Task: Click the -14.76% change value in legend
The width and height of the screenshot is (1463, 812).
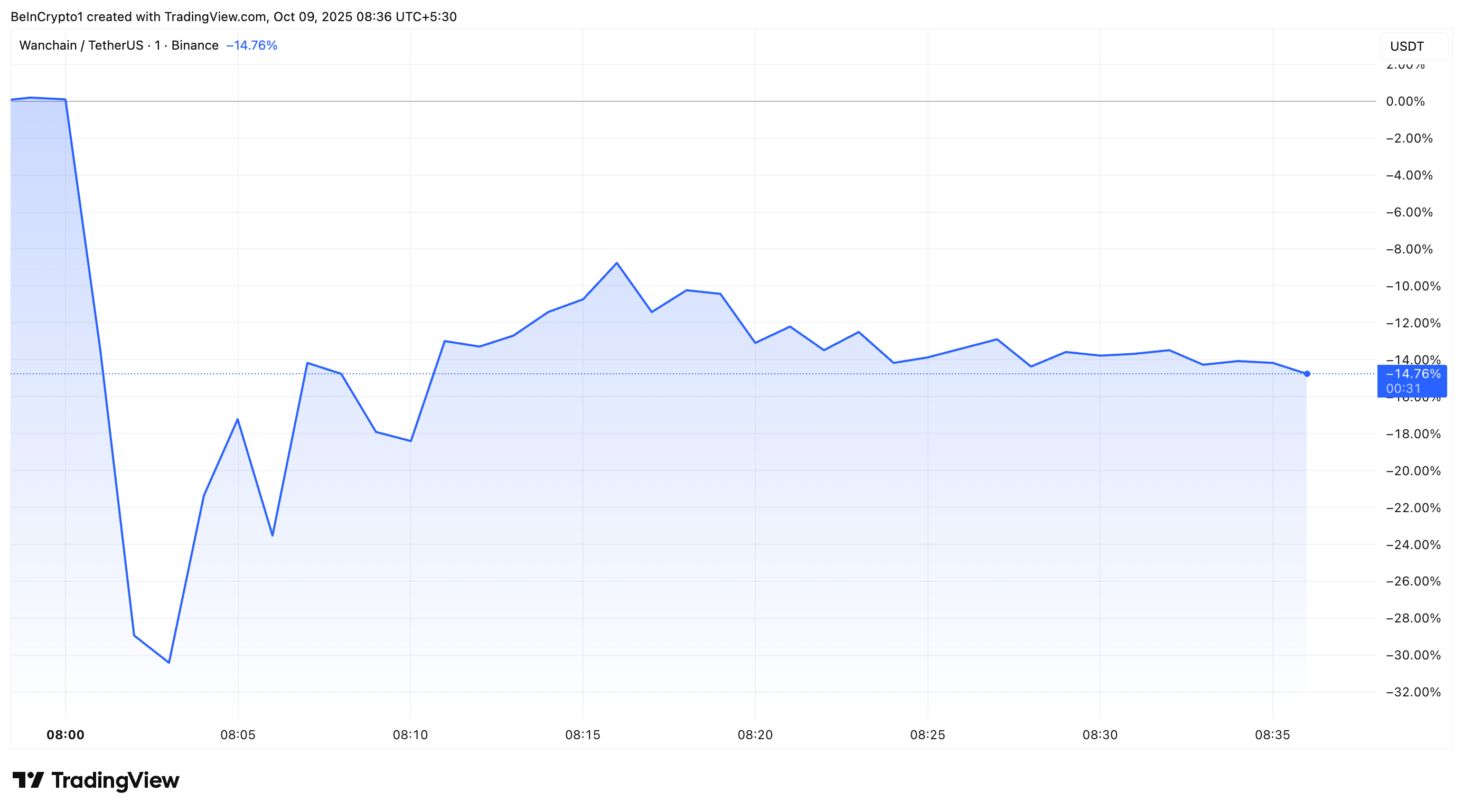Action: click(251, 45)
